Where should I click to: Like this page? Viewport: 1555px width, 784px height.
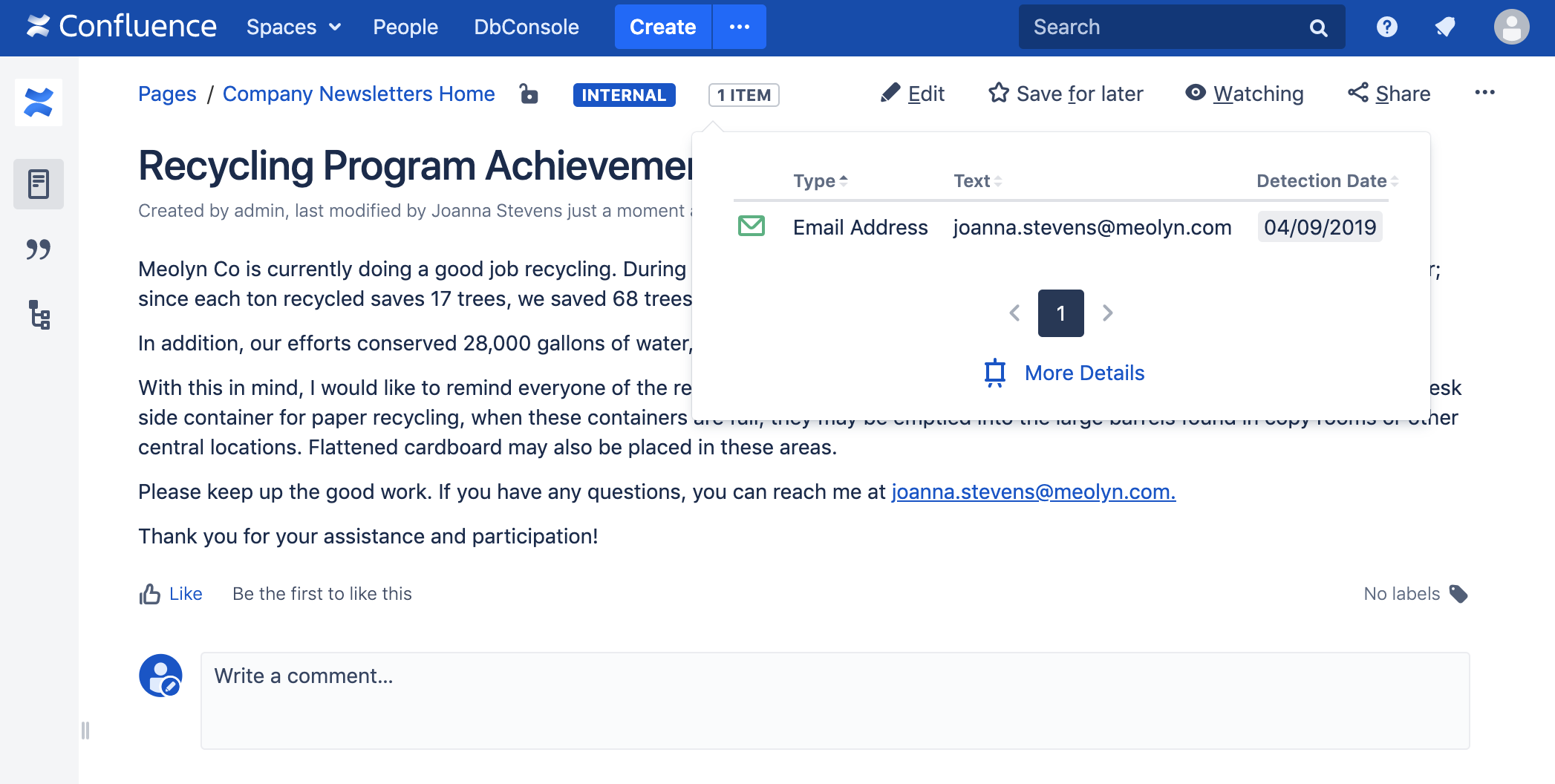tap(171, 594)
